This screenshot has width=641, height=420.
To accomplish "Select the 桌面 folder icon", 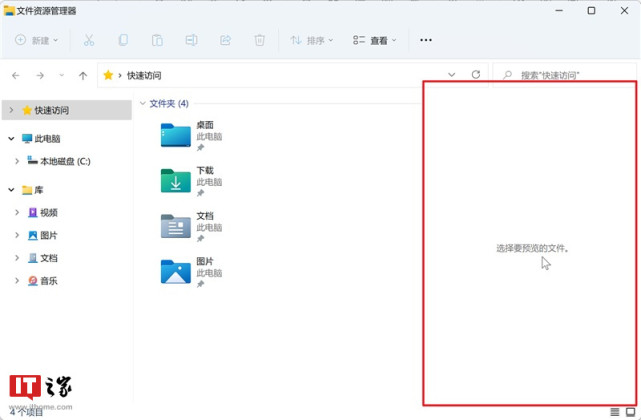I will [176, 135].
